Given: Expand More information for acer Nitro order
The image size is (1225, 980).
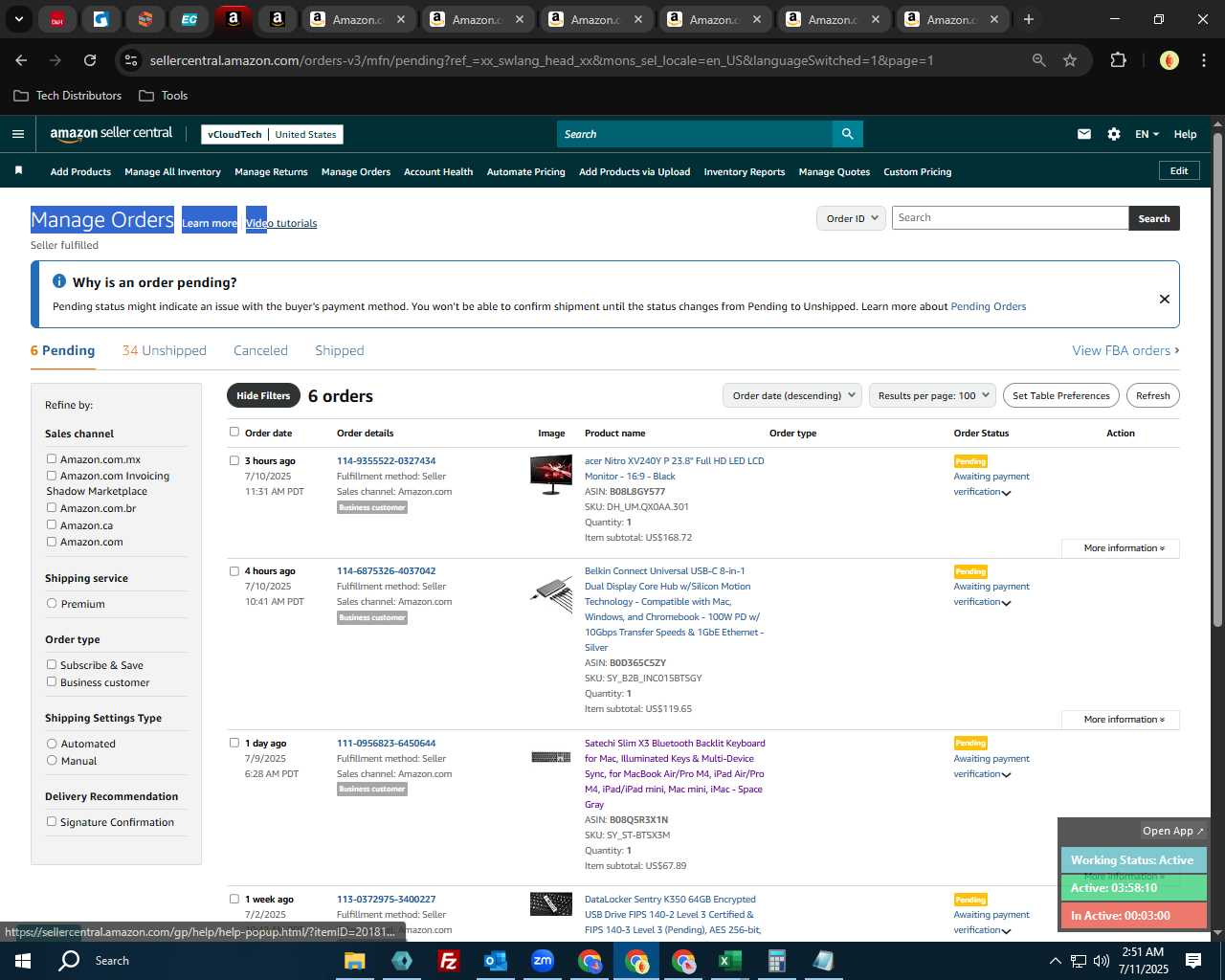Looking at the screenshot, I should coord(1121,548).
